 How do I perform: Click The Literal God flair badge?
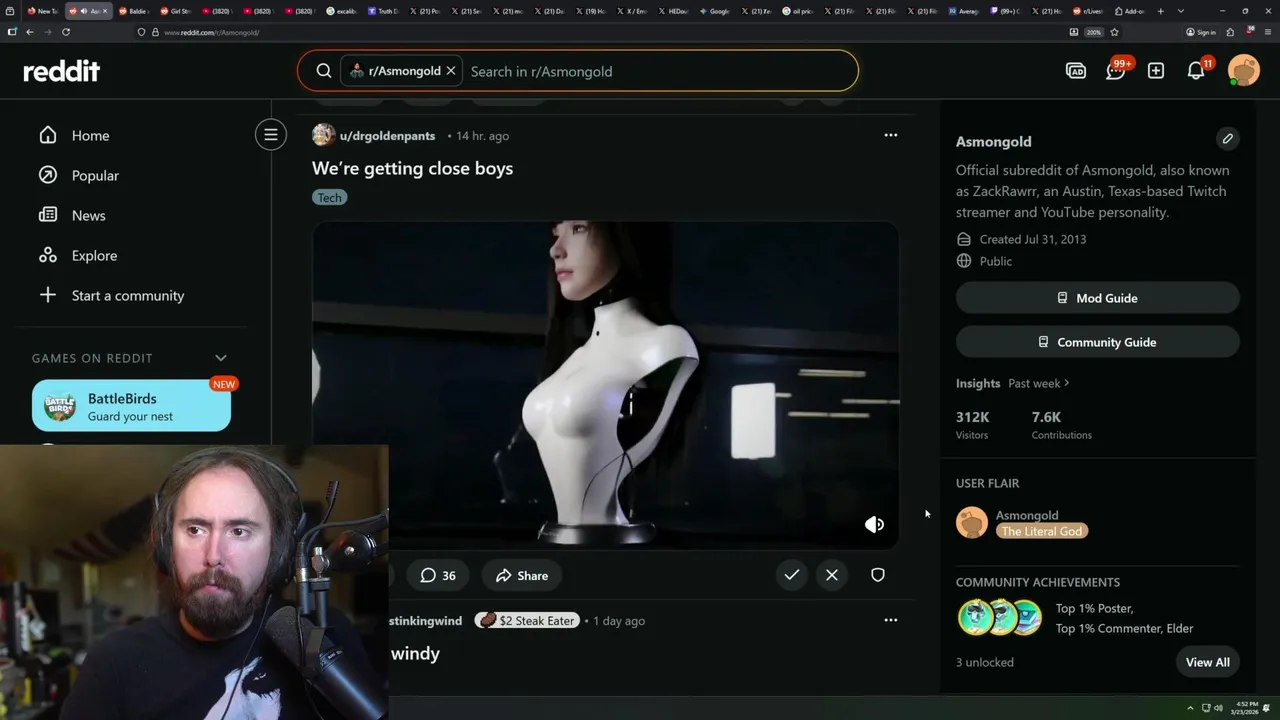(1041, 531)
